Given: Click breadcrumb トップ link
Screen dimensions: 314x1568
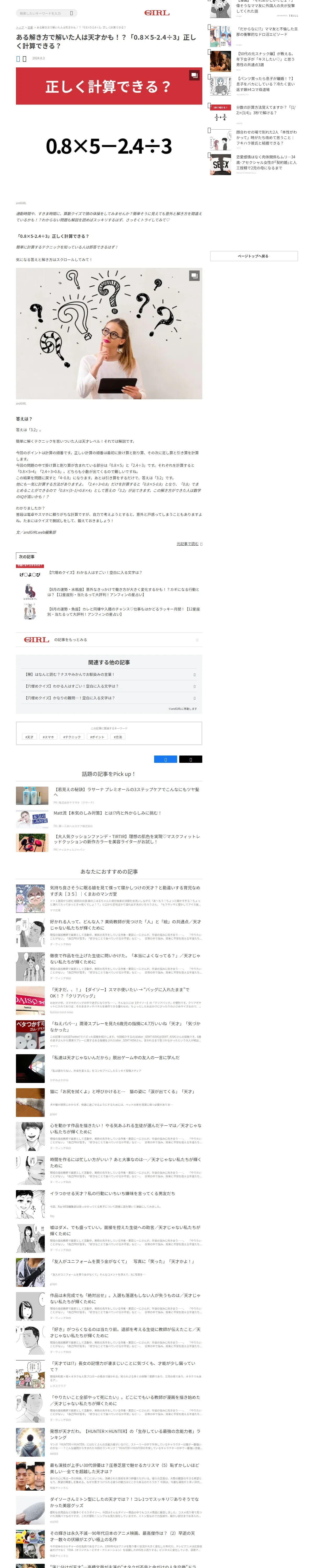Looking at the screenshot, I should point(20,27).
